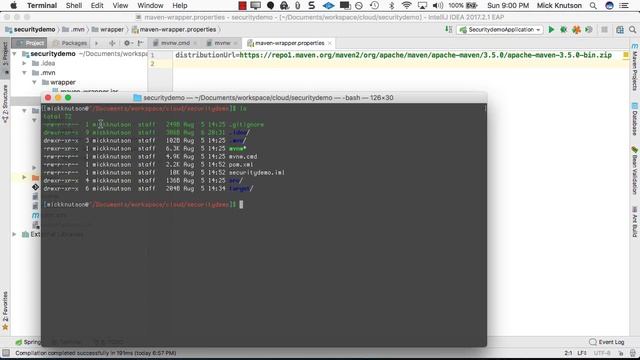Screen dimensions: 640x360
Task: Open the SecuritydemoApplication run configuration dropdown
Action: (501, 29)
